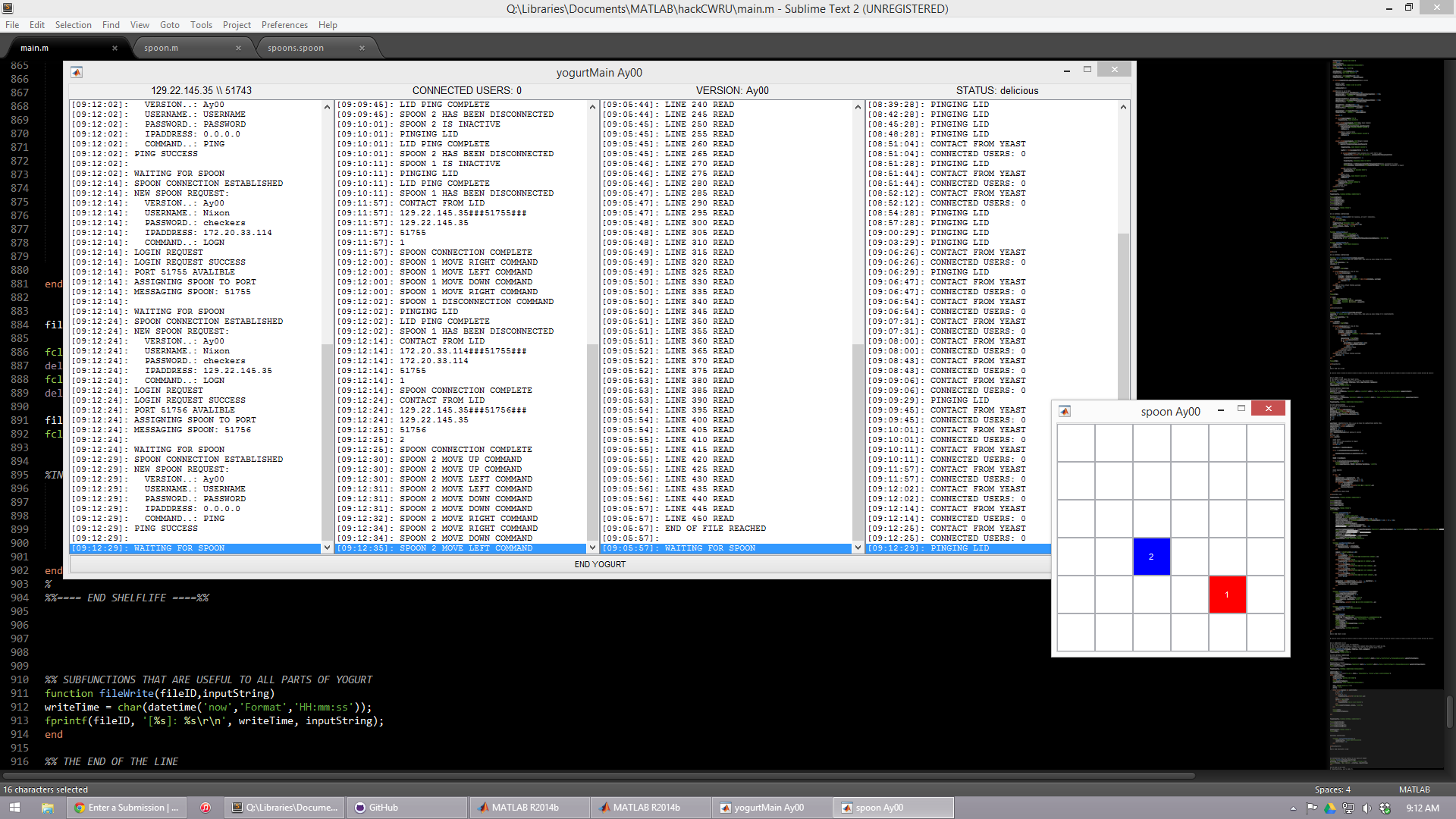Open Windows Start button
1456x819 pixels.
tap(14, 808)
